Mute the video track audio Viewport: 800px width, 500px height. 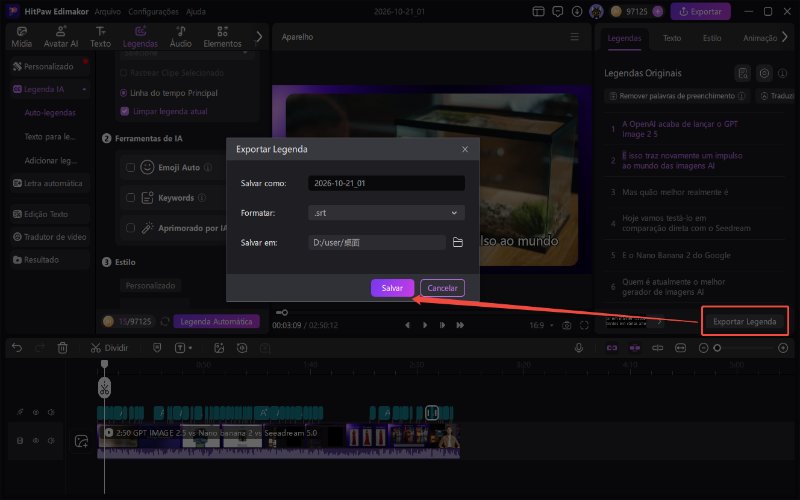pyautogui.click(x=51, y=440)
